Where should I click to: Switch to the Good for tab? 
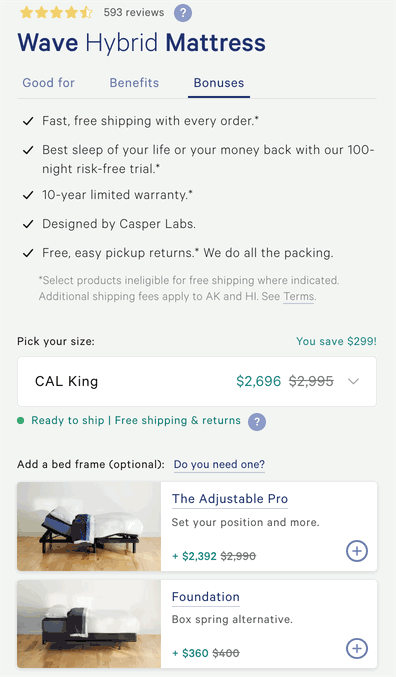pos(48,83)
